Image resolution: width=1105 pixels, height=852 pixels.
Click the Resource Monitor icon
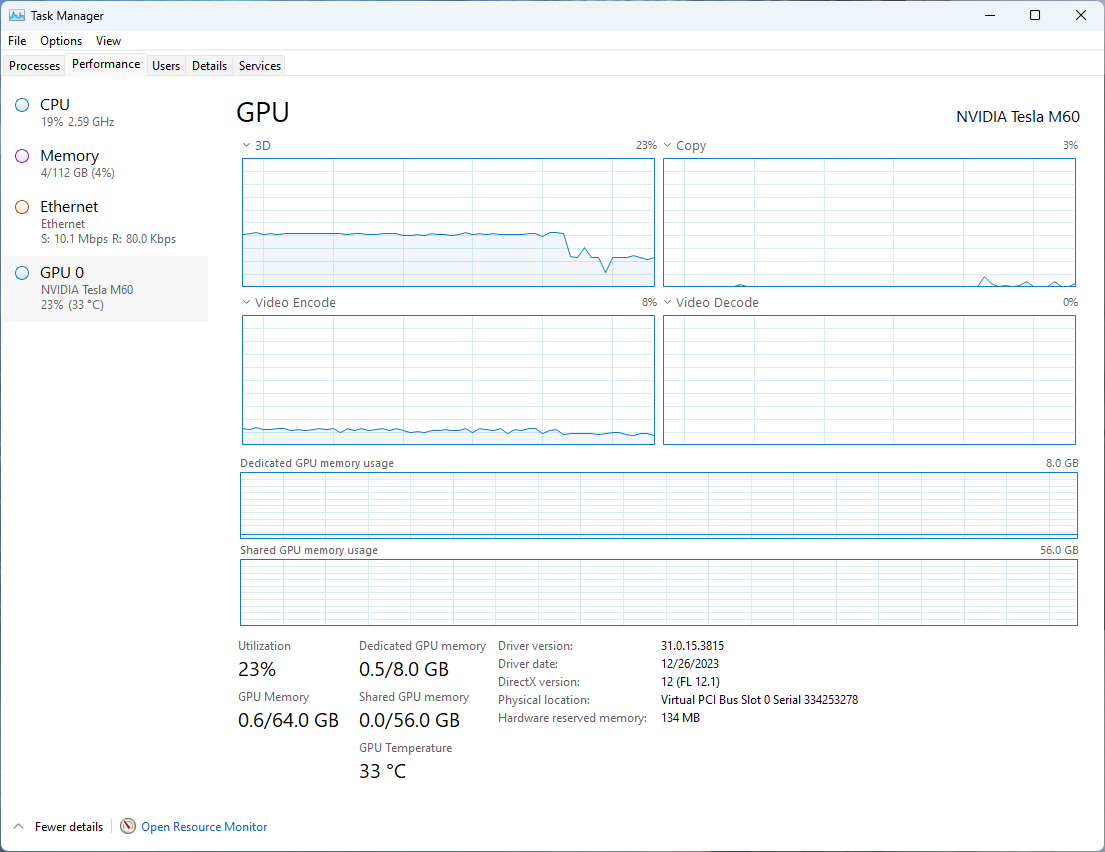(128, 827)
